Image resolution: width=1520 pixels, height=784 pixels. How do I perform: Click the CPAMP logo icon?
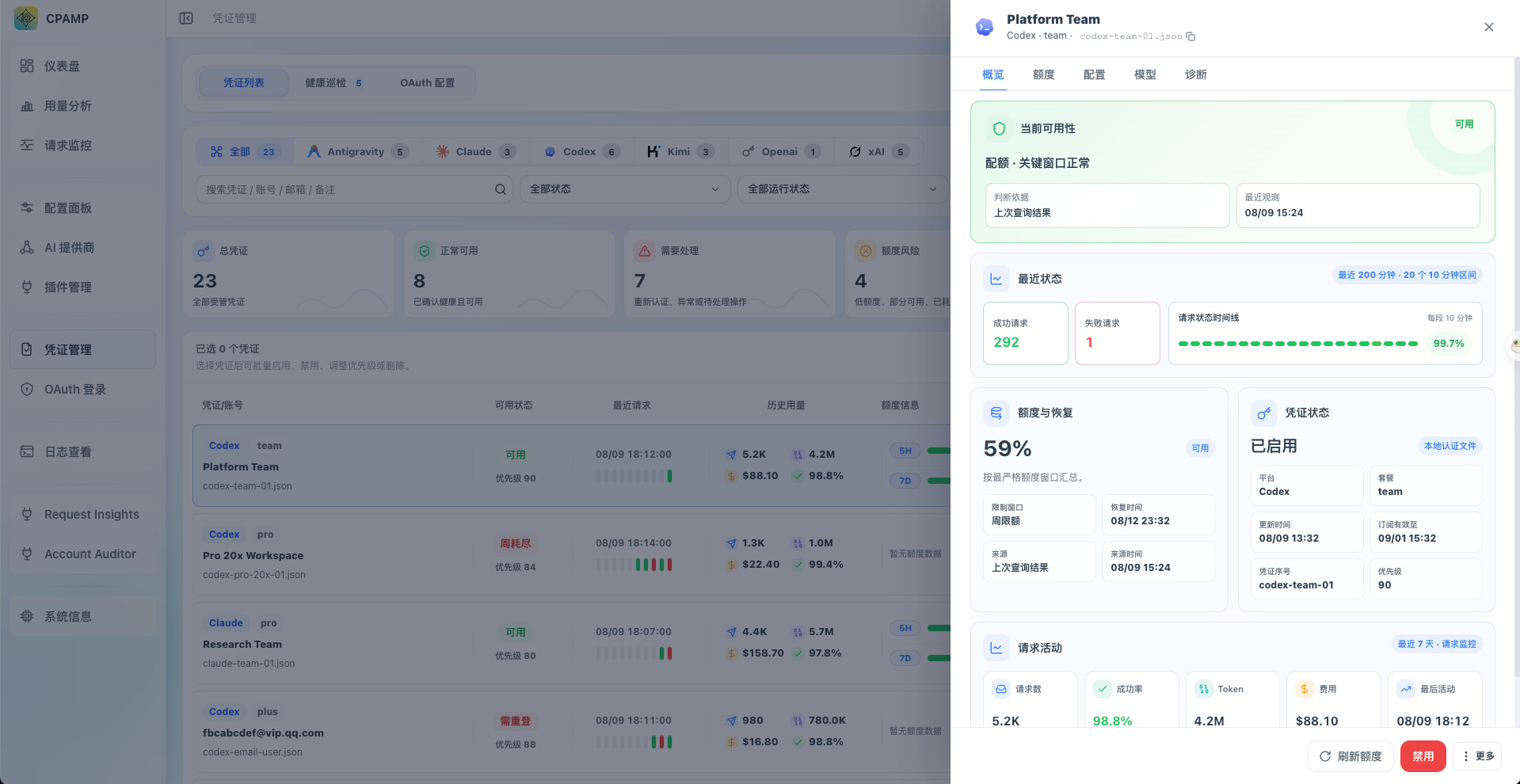click(26, 18)
